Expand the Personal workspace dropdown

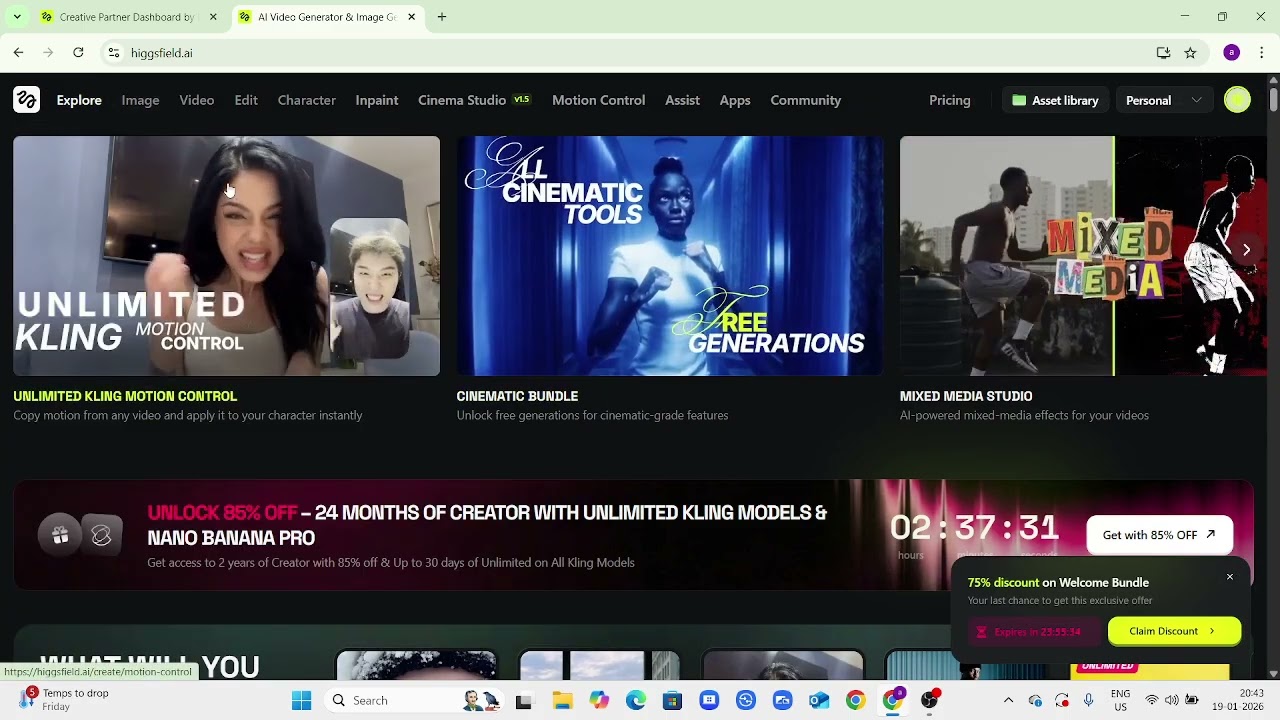click(1164, 100)
